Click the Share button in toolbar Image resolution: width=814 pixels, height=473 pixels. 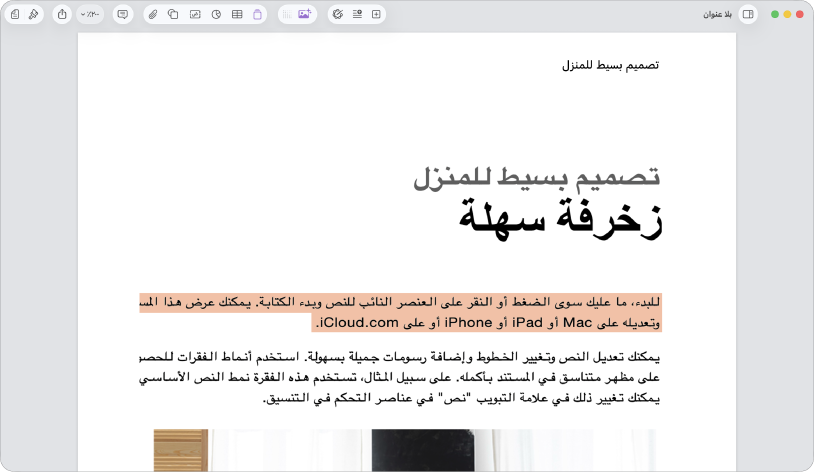coord(62,15)
